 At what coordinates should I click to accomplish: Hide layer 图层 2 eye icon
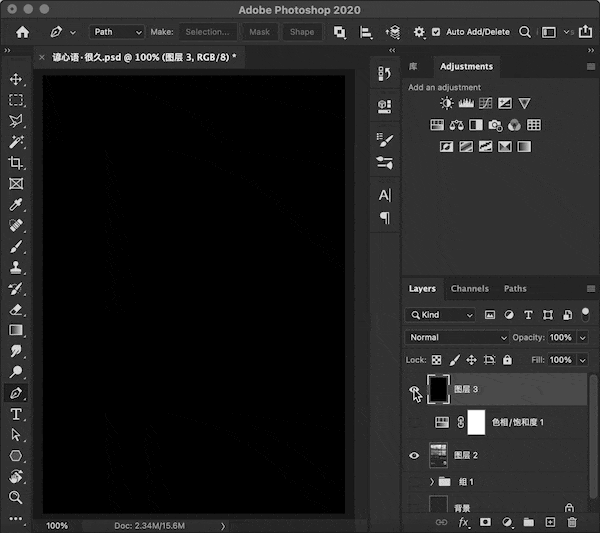click(414, 456)
